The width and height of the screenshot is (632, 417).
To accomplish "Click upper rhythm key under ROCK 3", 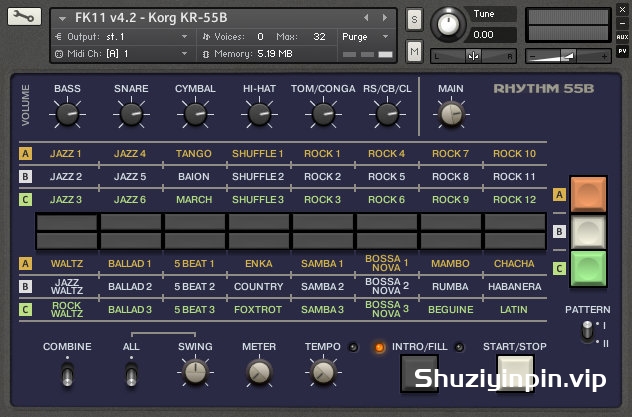I will click(323, 222).
